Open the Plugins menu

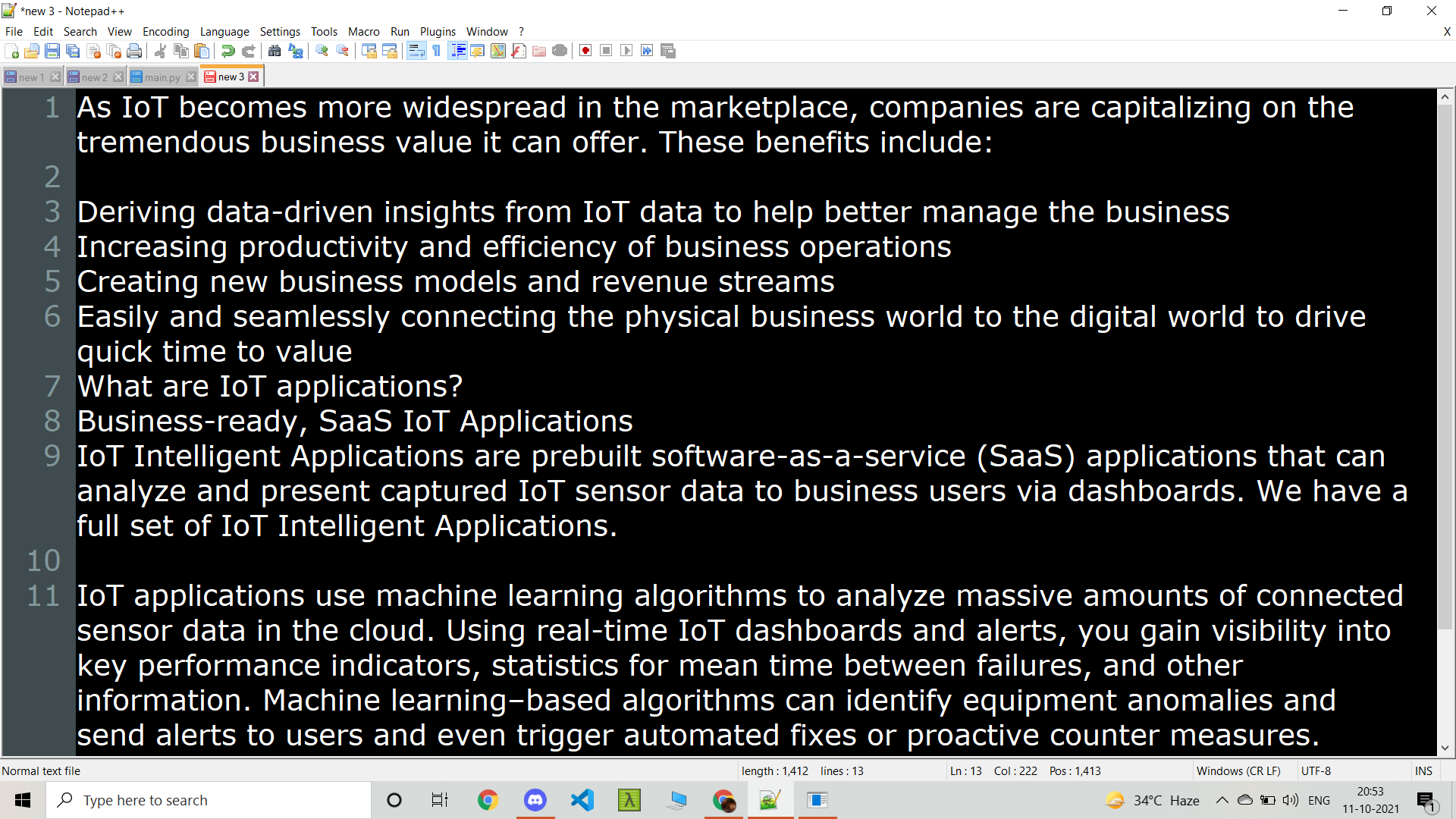[x=438, y=31]
